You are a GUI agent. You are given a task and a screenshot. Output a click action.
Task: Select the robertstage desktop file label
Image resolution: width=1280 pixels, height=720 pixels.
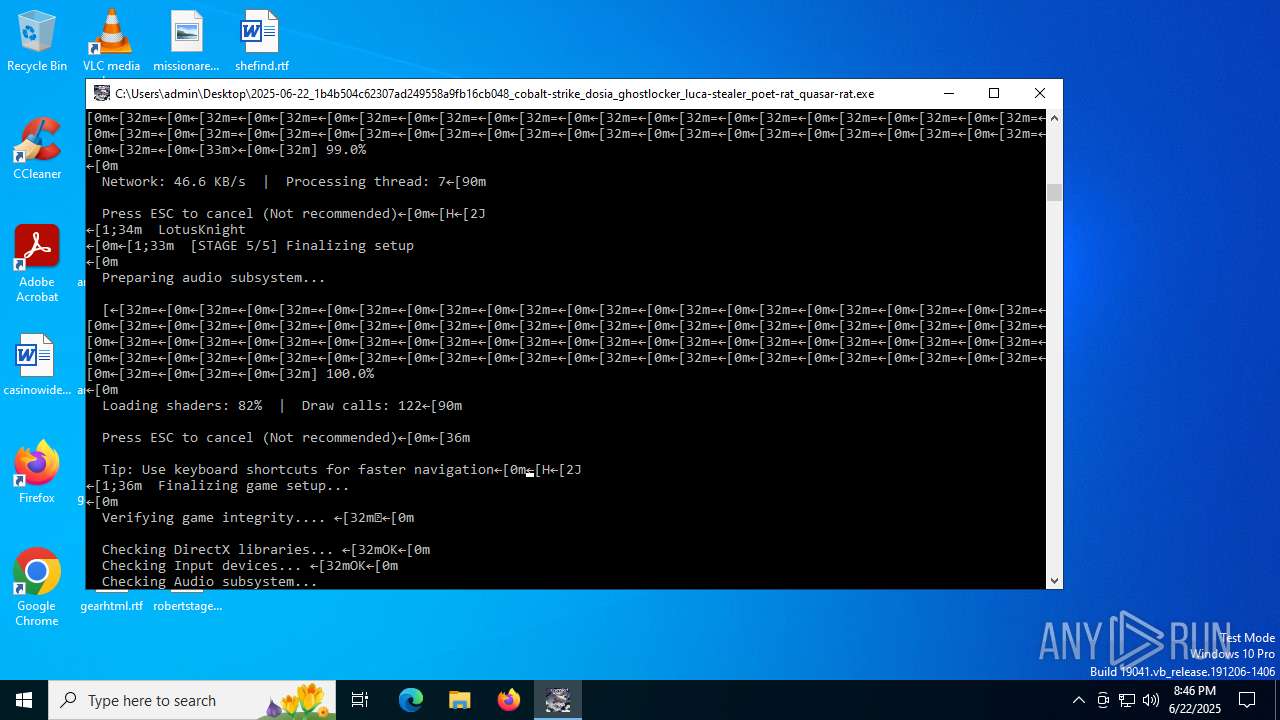(x=187, y=606)
